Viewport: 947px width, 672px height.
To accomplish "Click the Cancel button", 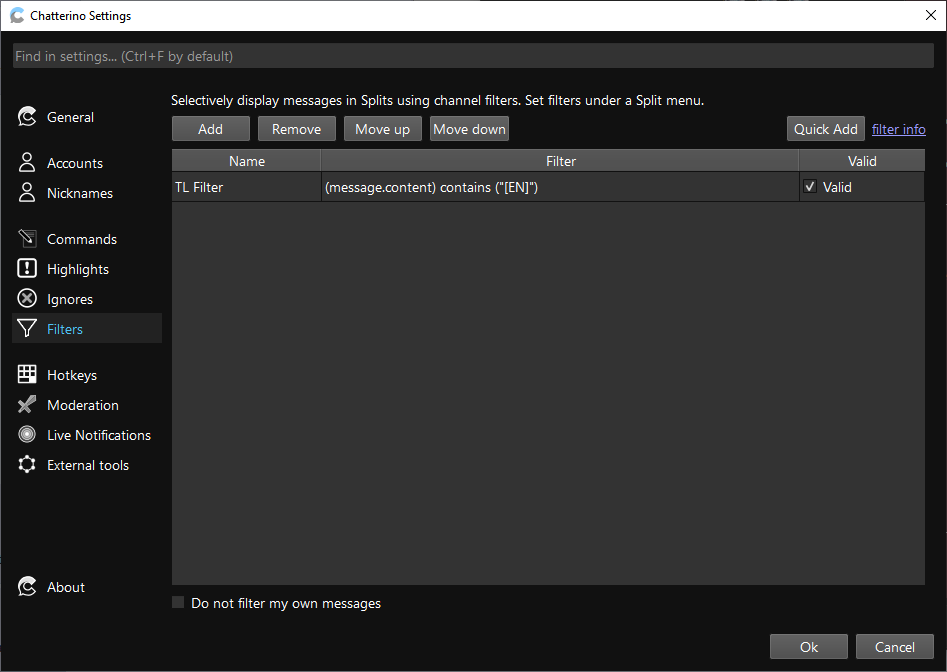I will coord(894,647).
